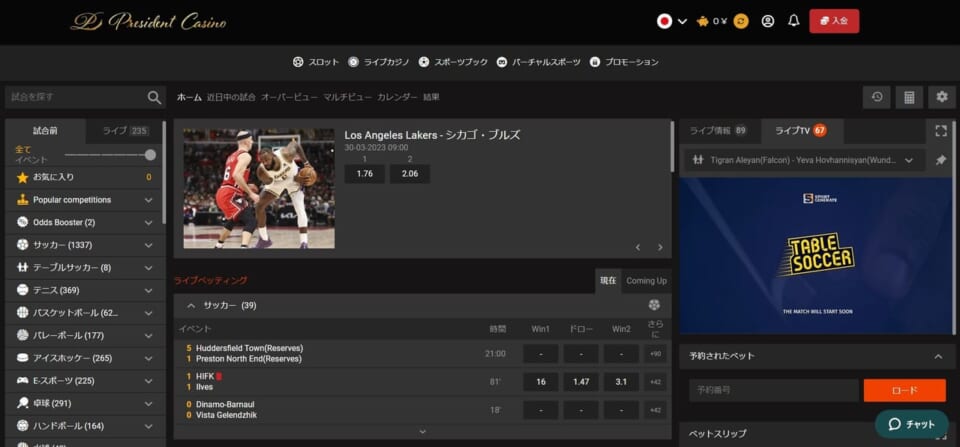The height and width of the screenshot is (447, 960).
Task: Switch to the ライブ 235 tab
Action: pos(125,130)
